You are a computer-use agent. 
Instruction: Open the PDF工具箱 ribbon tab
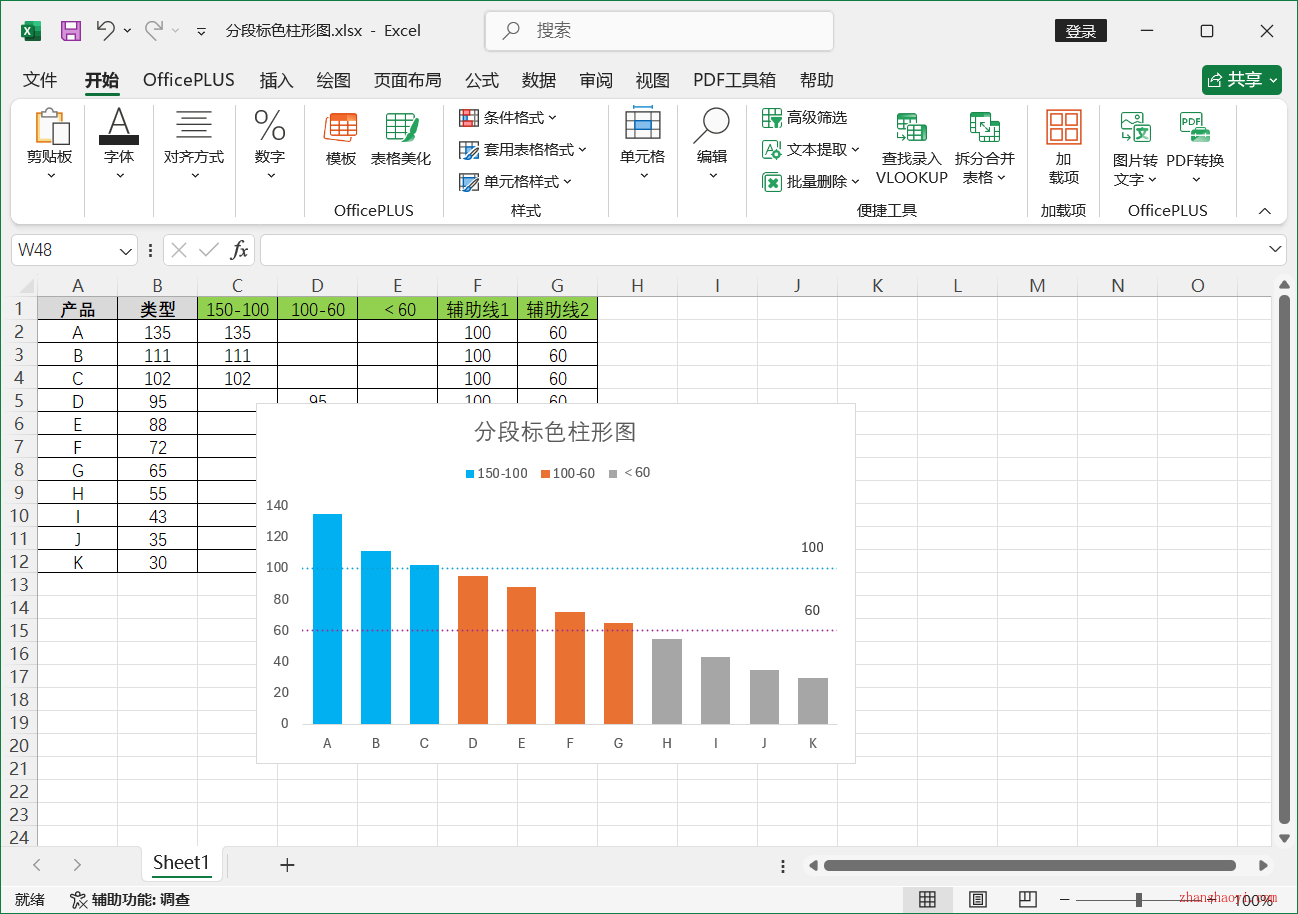coord(734,80)
